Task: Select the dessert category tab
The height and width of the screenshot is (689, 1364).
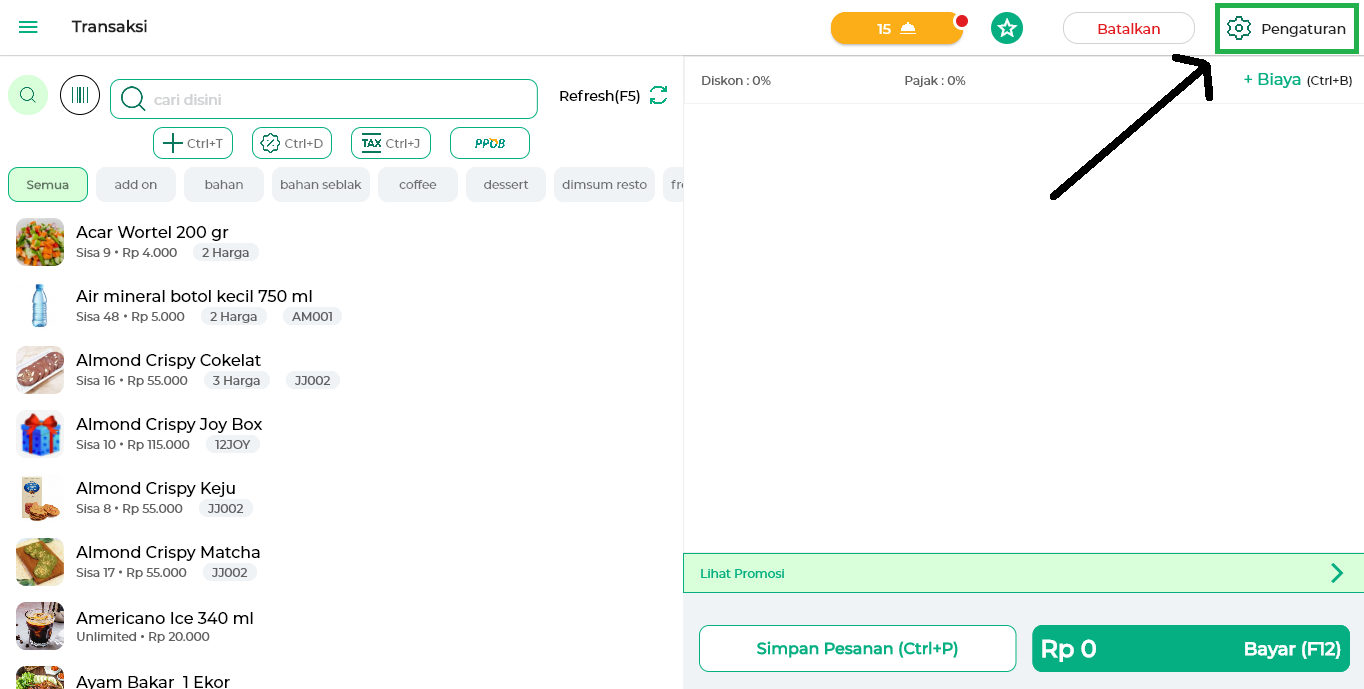Action: tap(506, 184)
